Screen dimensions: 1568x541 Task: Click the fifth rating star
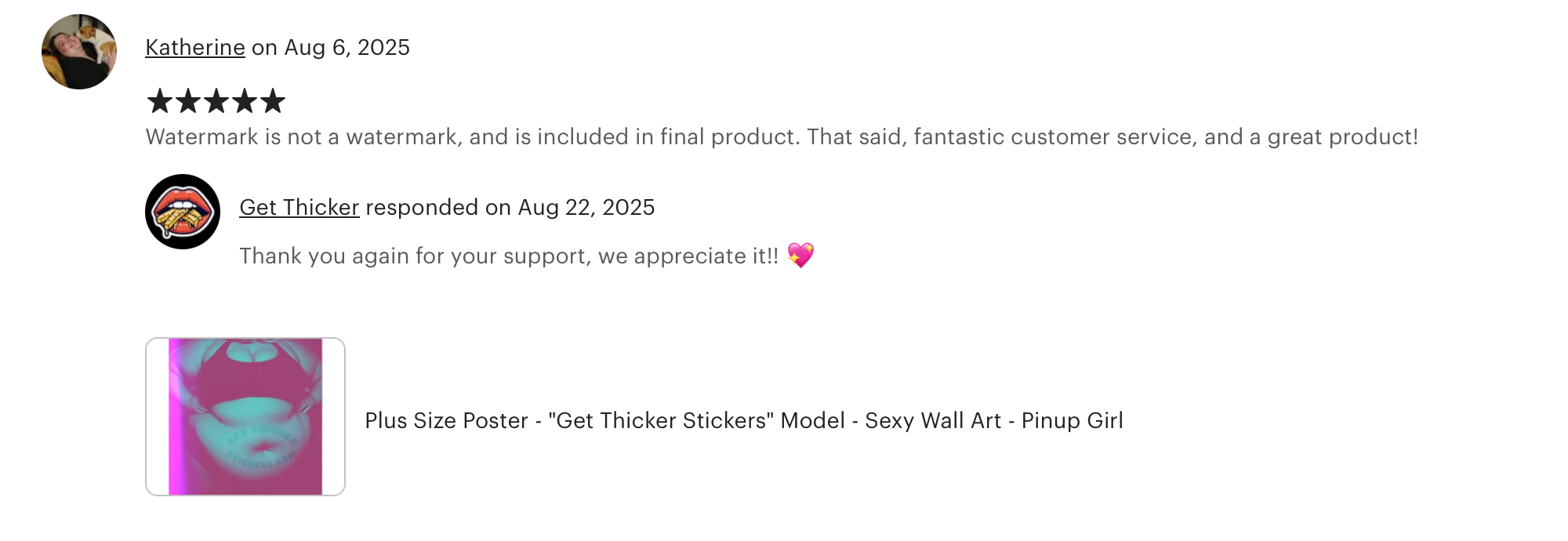tap(273, 101)
